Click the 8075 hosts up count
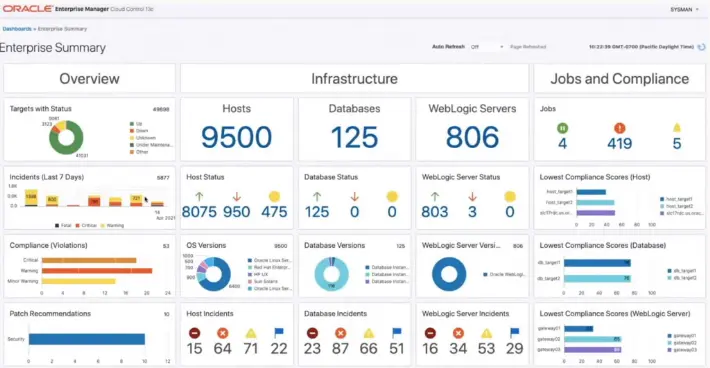The image size is (710, 368). [x=199, y=212]
